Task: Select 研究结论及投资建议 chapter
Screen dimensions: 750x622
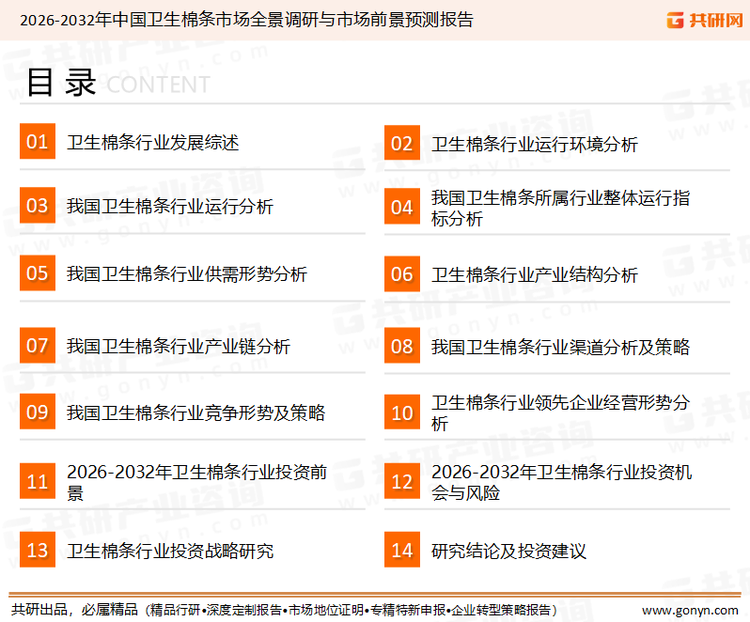Action: click(508, 551)
